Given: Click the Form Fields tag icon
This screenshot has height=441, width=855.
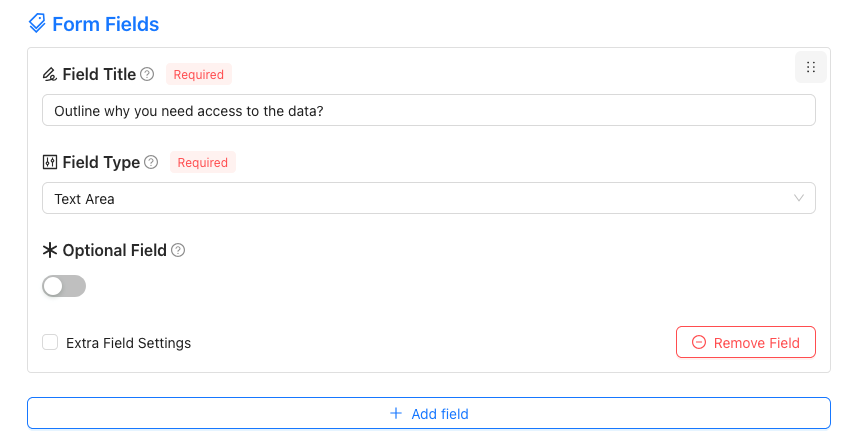Looking at the screenshot, I should point(37,23).
